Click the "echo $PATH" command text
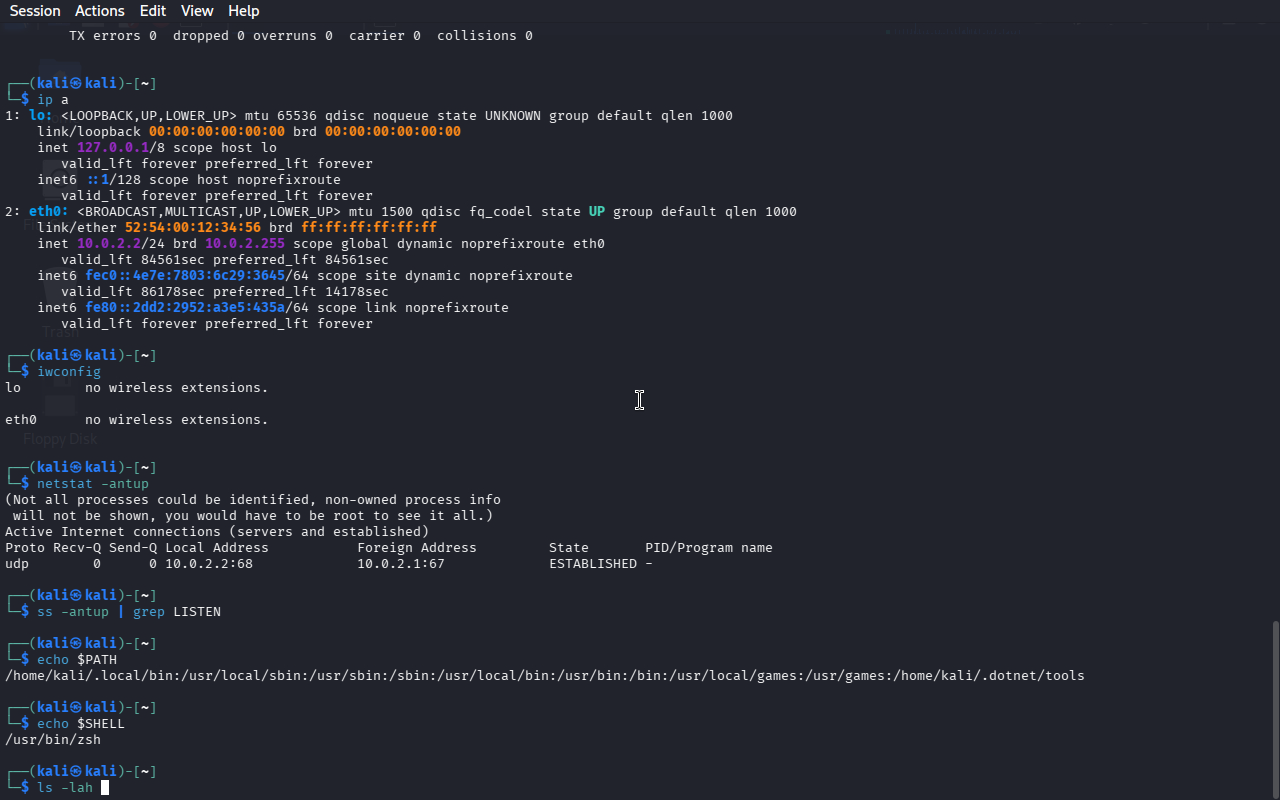This screenshot has width=1280, height=800. 76,660
